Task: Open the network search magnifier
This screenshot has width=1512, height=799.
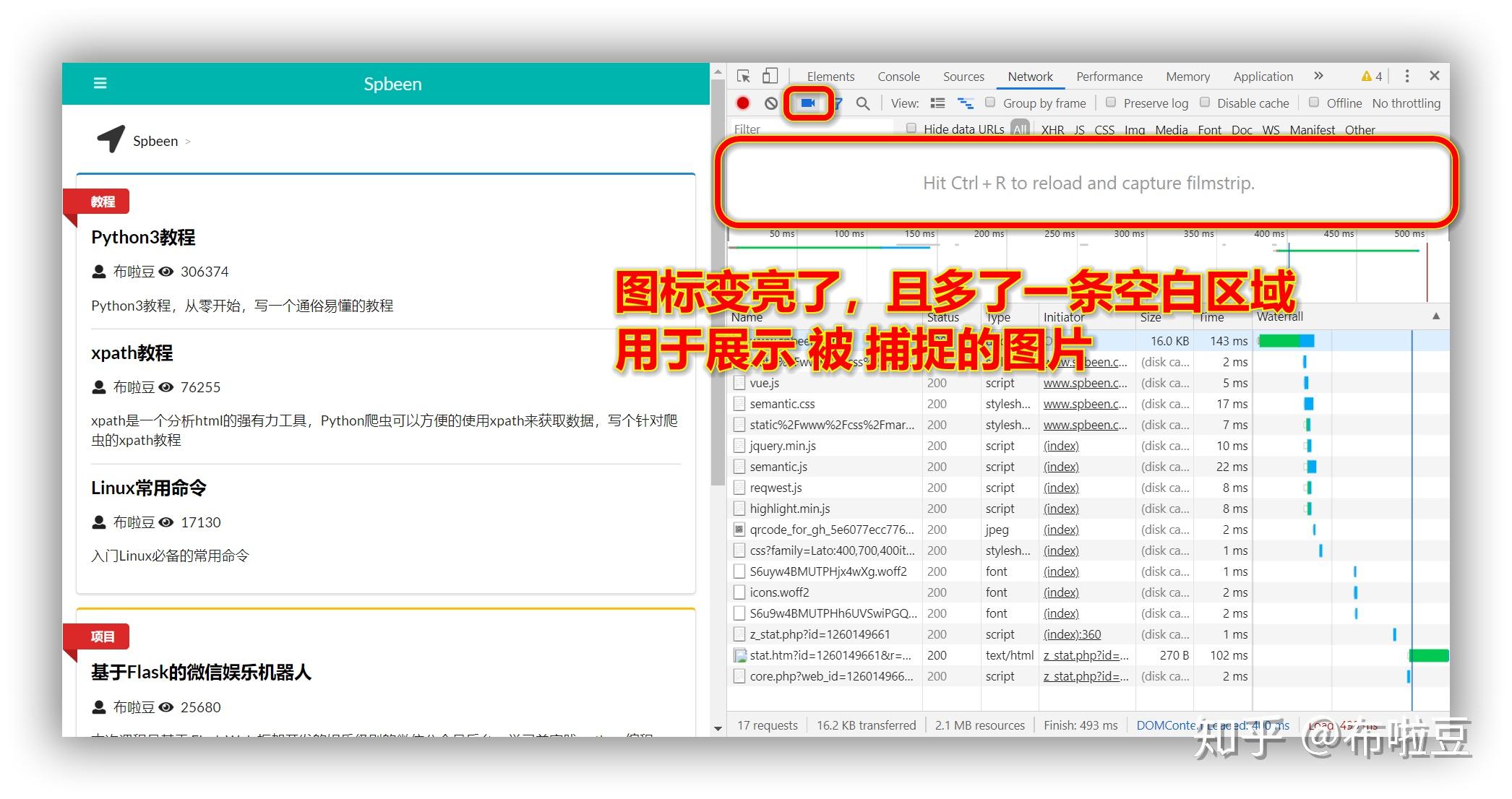Action: [x=863, y=103]
